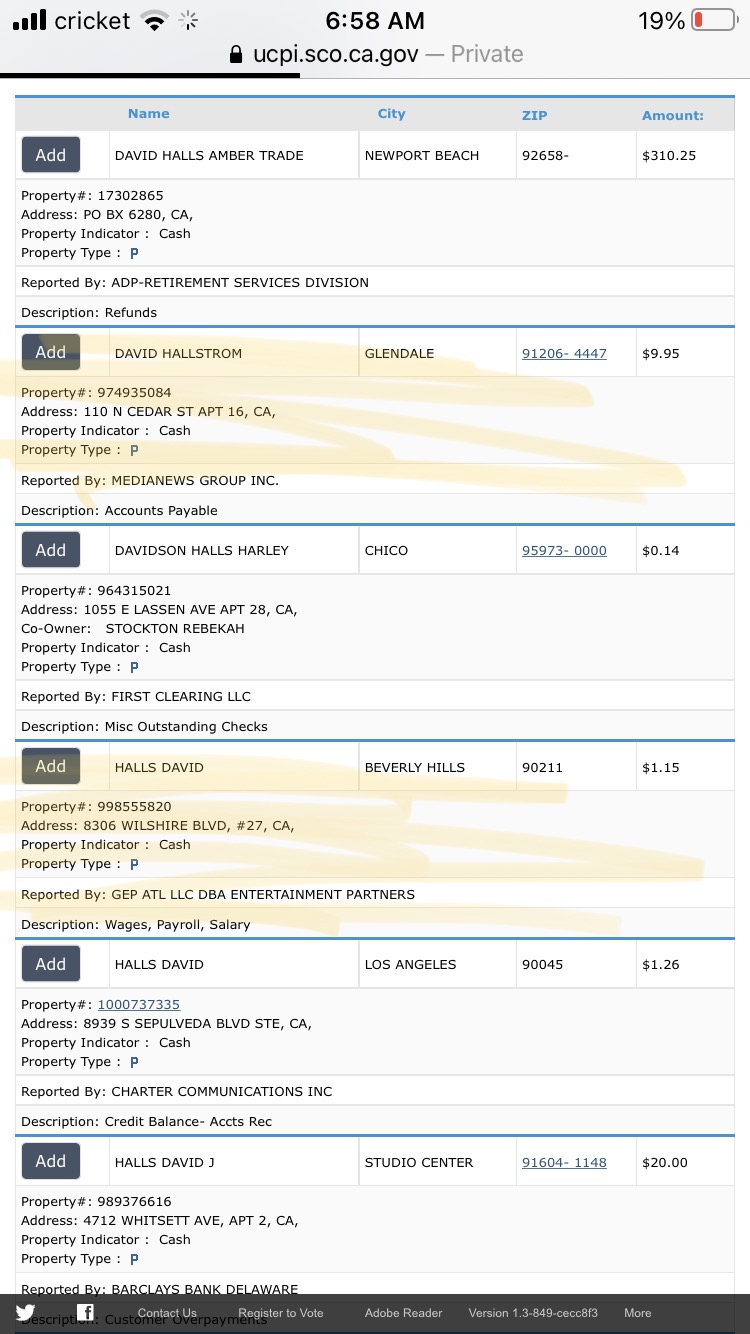Tap the battery icon in status bar
Viewport: 750px width, 1334px height.
[713, 20]
